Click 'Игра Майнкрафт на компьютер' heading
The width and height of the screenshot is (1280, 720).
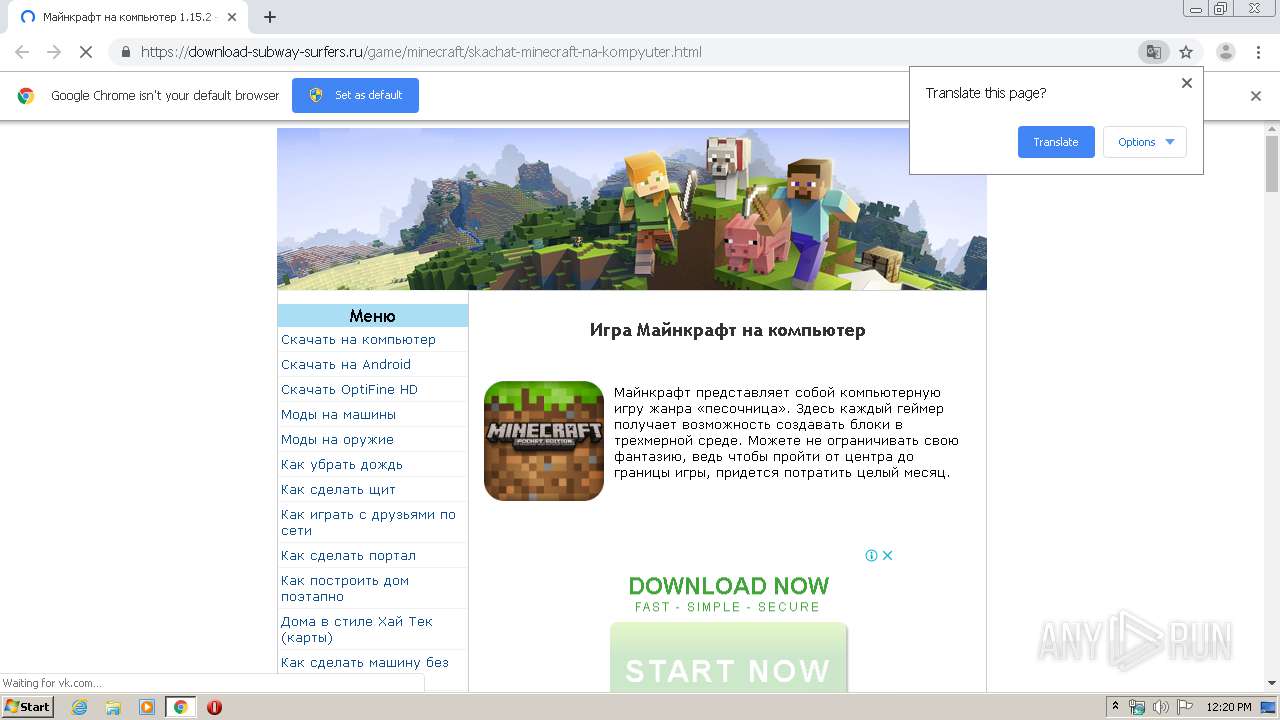[x=727, y=330]
